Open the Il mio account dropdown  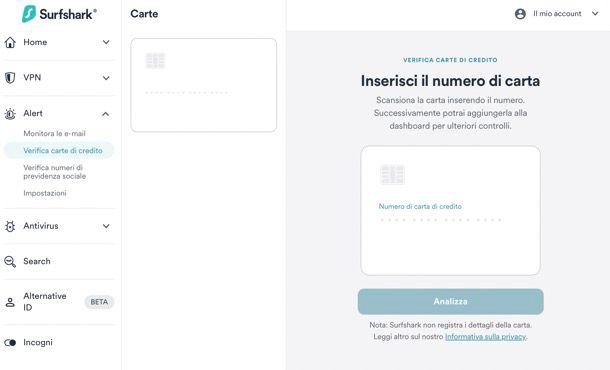tap(557, 14)
